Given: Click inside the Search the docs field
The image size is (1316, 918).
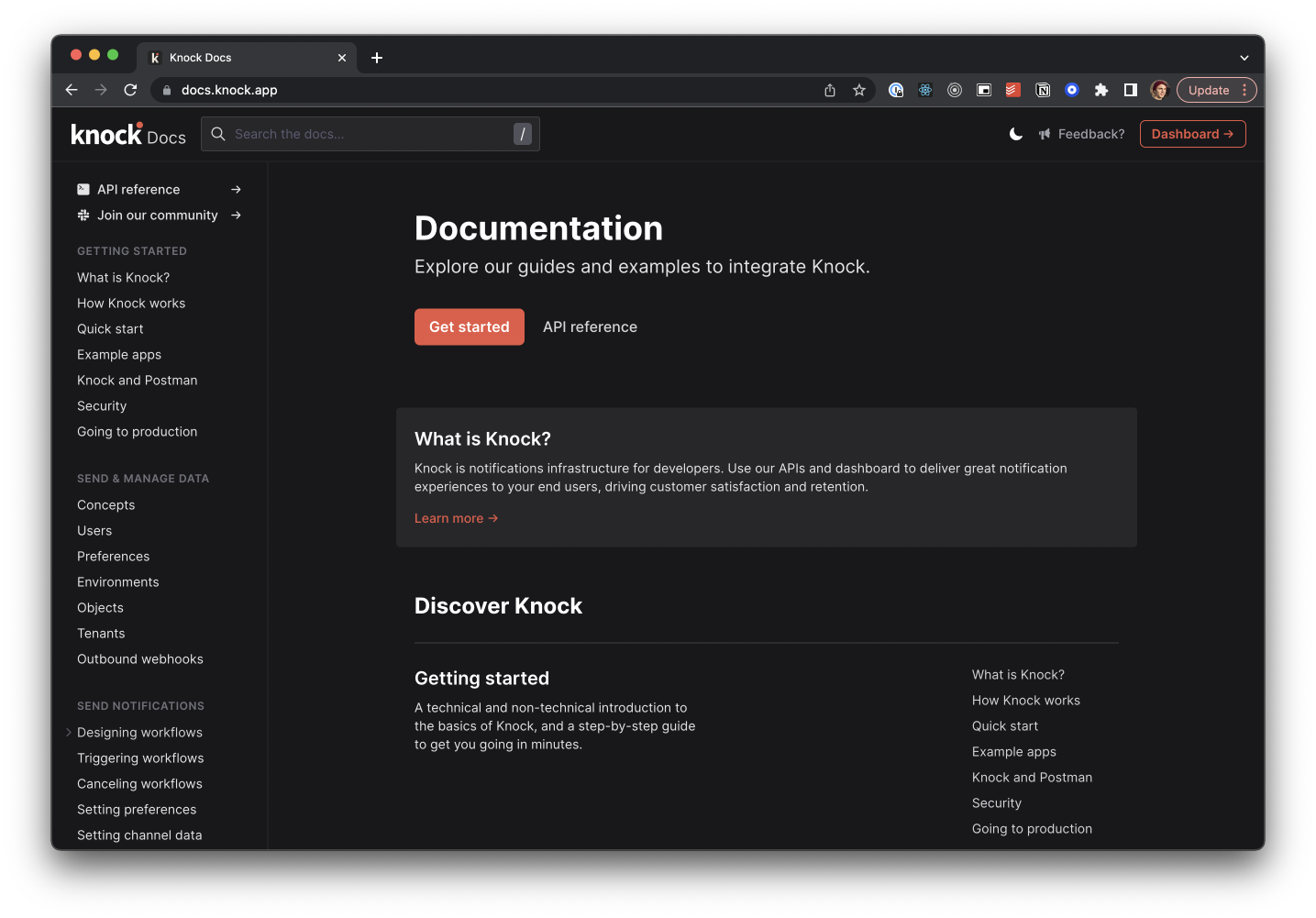Looking at the screenshot, I should (367, 134).
